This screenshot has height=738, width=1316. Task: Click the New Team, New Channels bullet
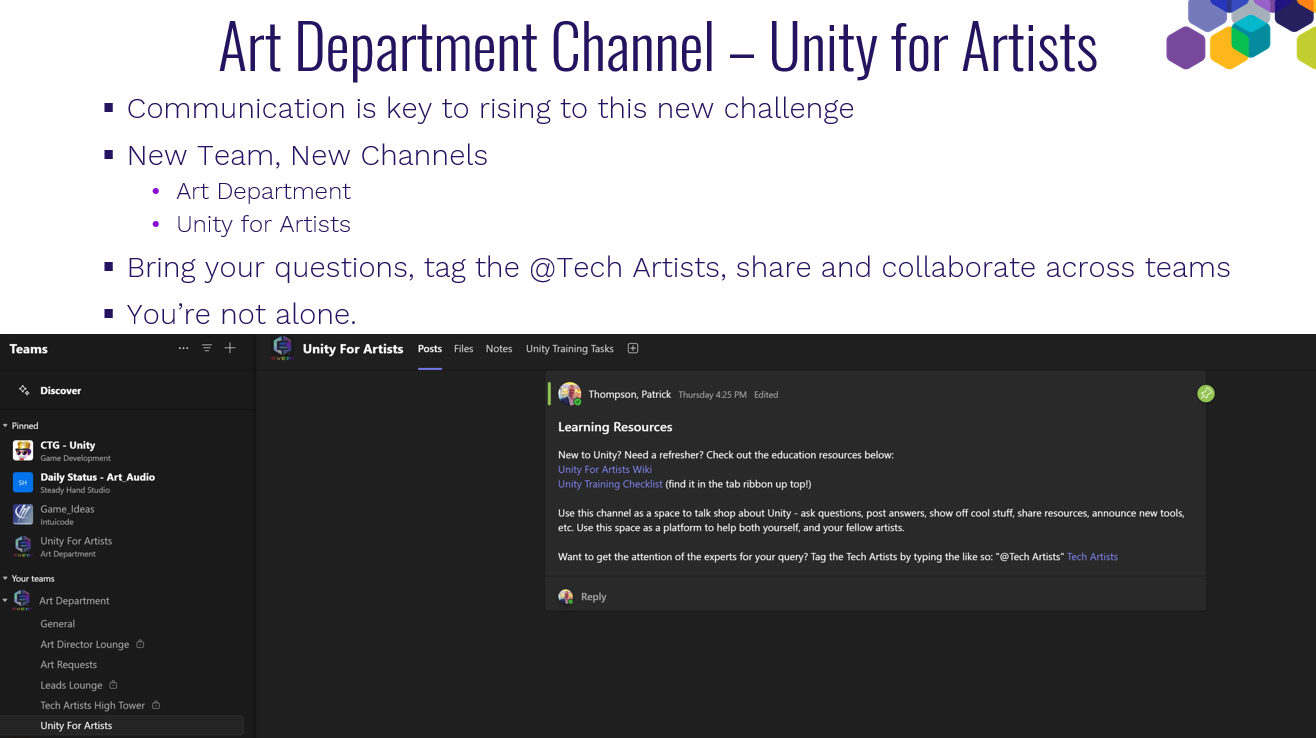coord(307,156)
